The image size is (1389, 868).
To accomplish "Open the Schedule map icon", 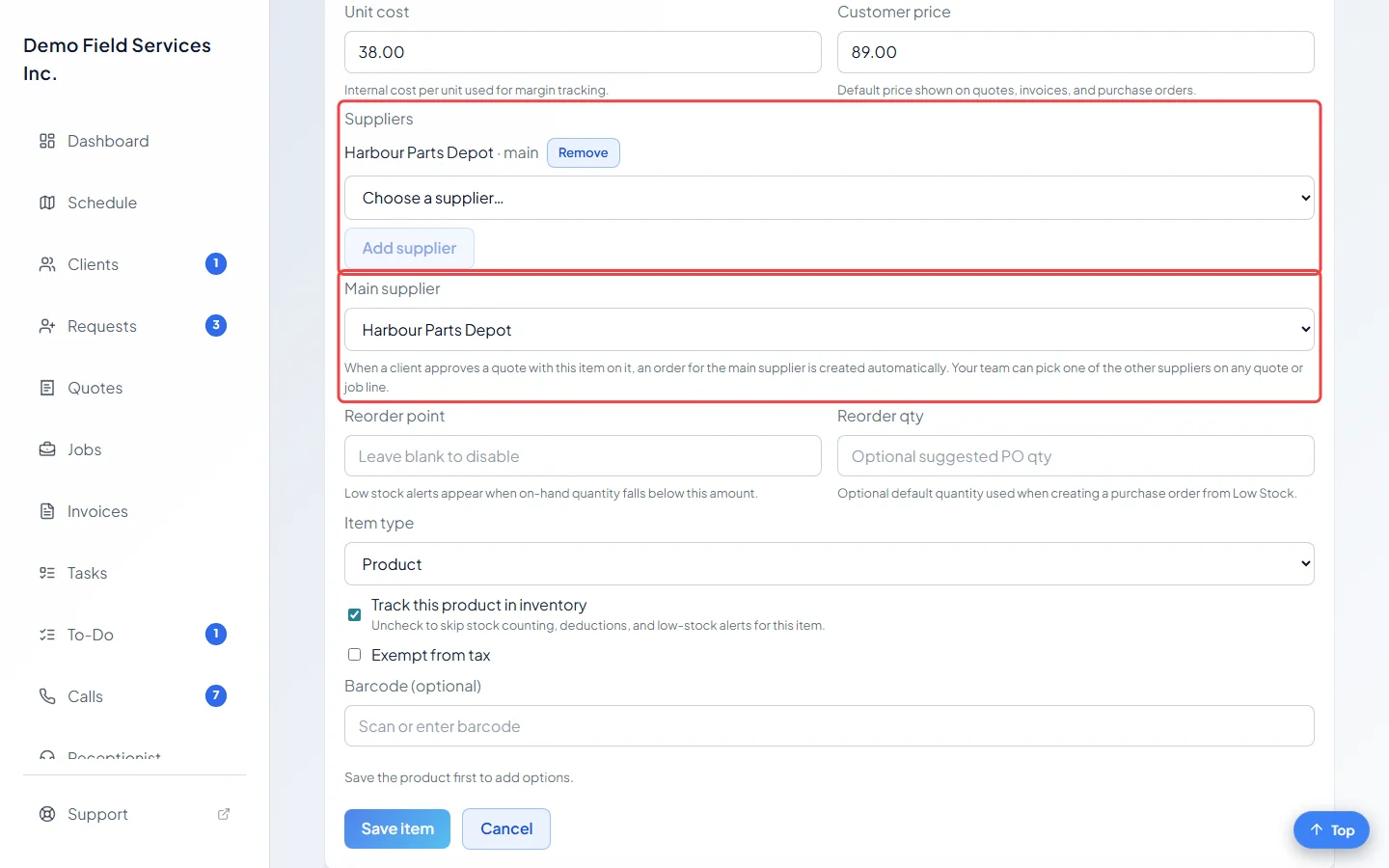I will (47, 203).
